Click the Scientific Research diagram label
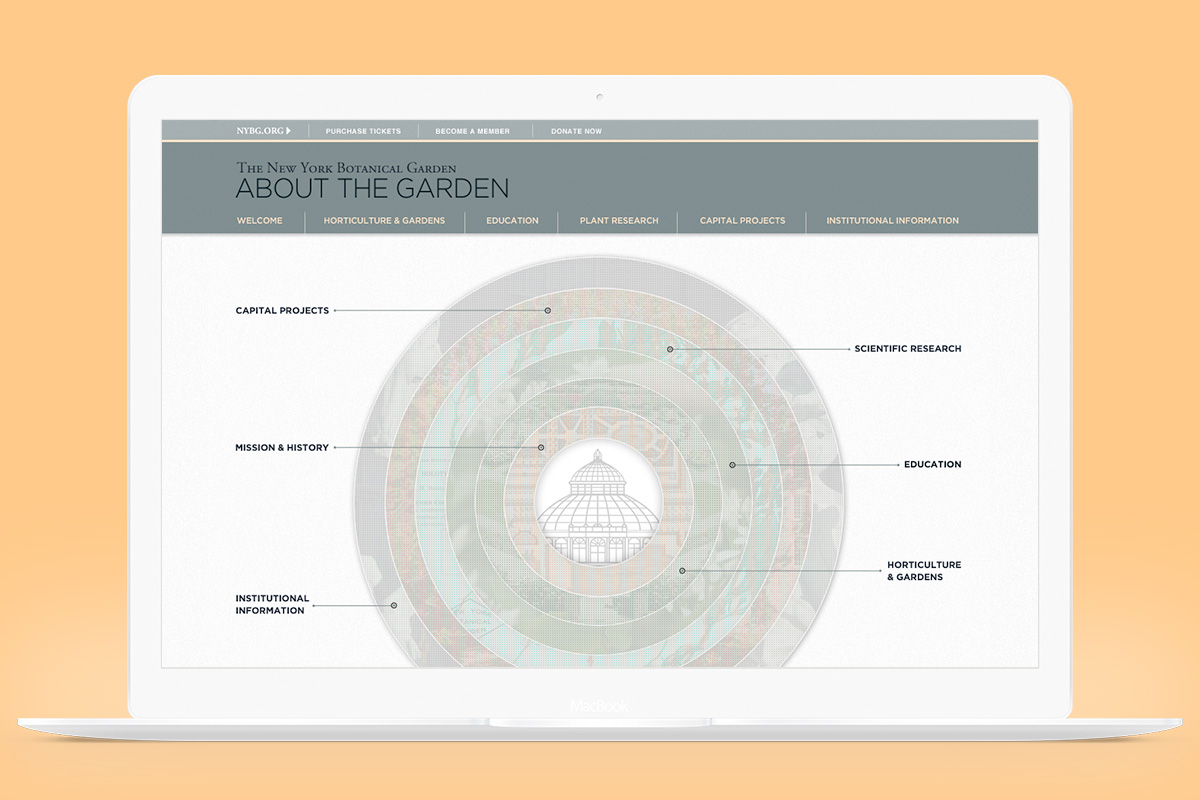1200x800 pixels. (908, 349)
